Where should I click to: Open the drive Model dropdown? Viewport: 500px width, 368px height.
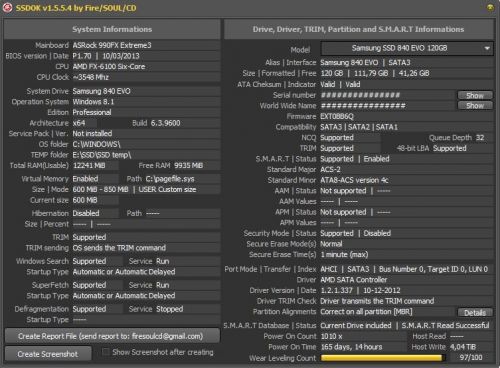coord(407,48)
